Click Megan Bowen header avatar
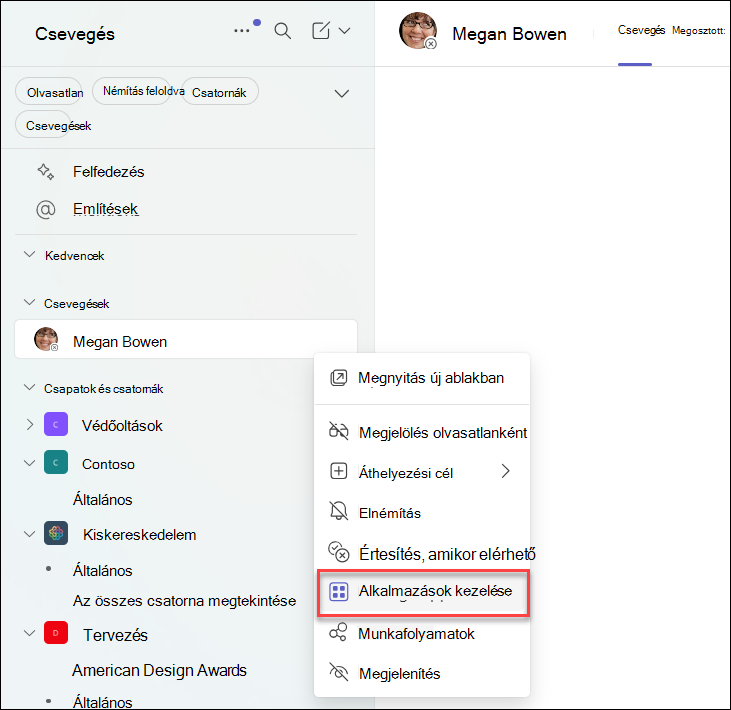 (x=418, y=31)
